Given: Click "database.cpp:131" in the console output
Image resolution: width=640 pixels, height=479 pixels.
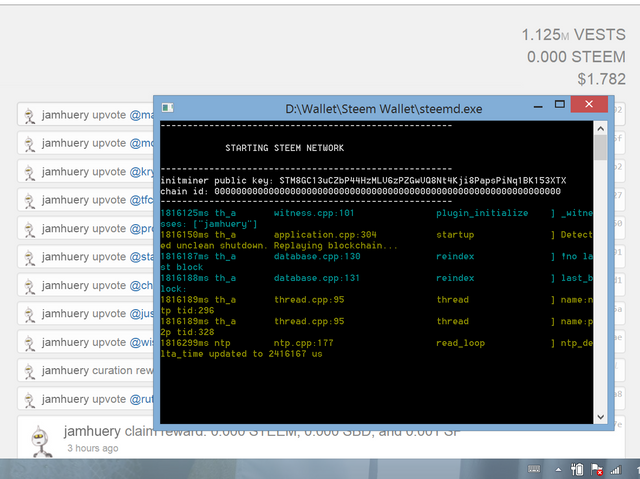Looking at the screenshot, I should (316, 278).
